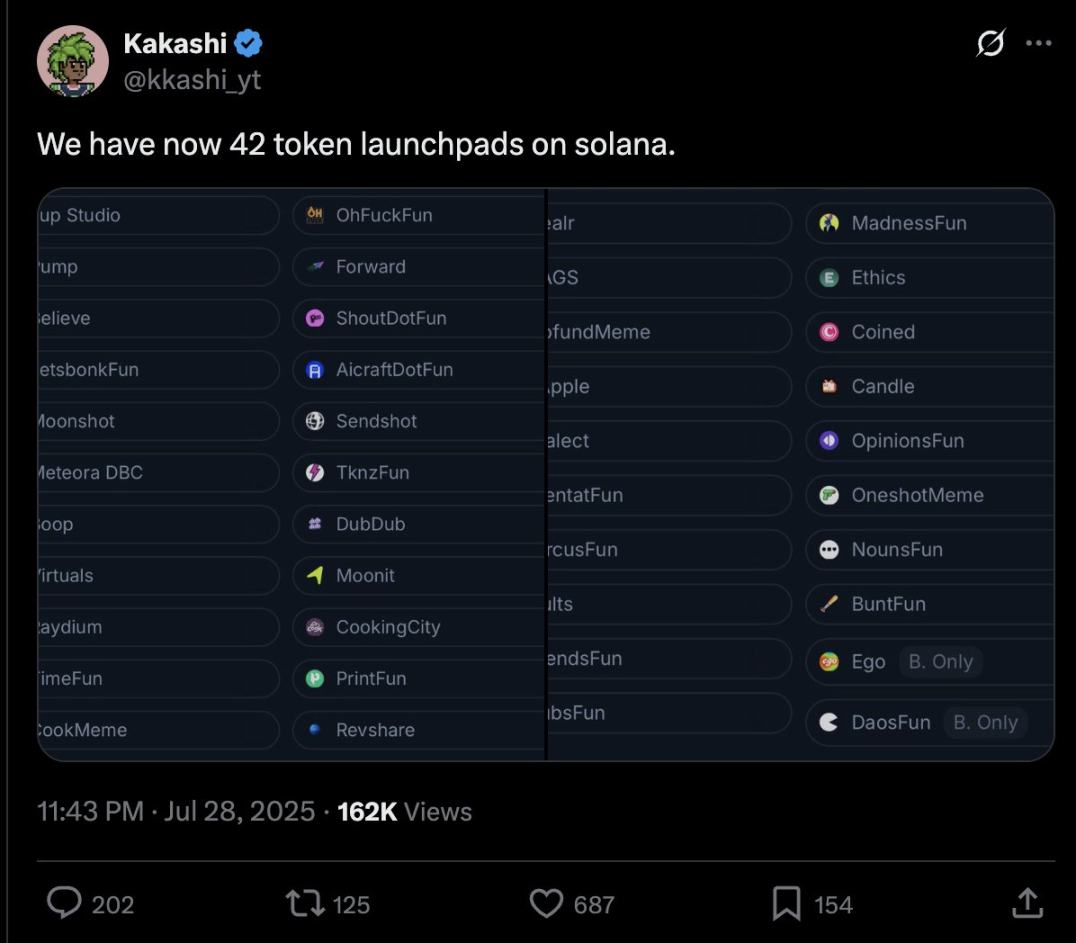Image resolution: width=1076 pixels, height=943 pixels.
Task: Click Kakashi's profile avatar
Action: pos(73,61)
